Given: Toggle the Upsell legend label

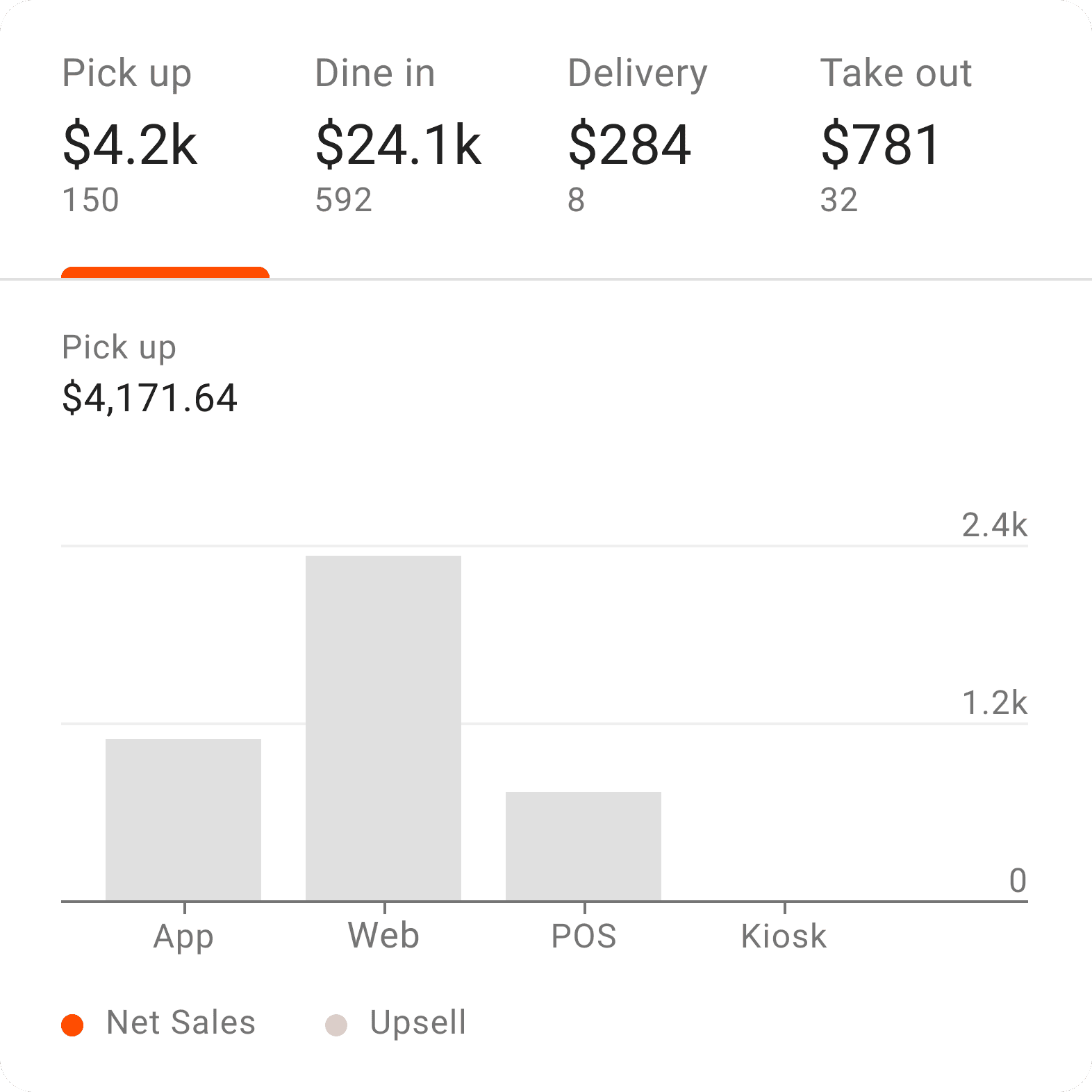Looking at the screenshot, I should click(x=417, y=1023).
